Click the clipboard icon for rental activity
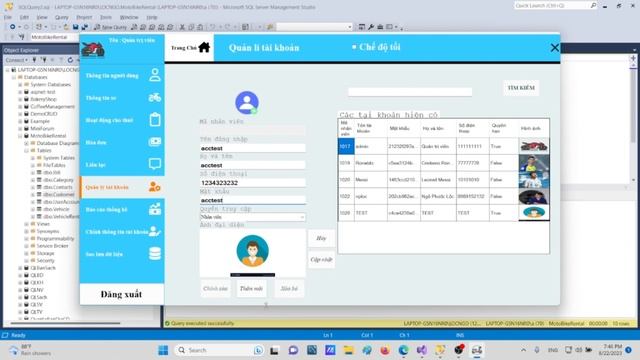The image size is (640, 360). click(x=155, y=120)
